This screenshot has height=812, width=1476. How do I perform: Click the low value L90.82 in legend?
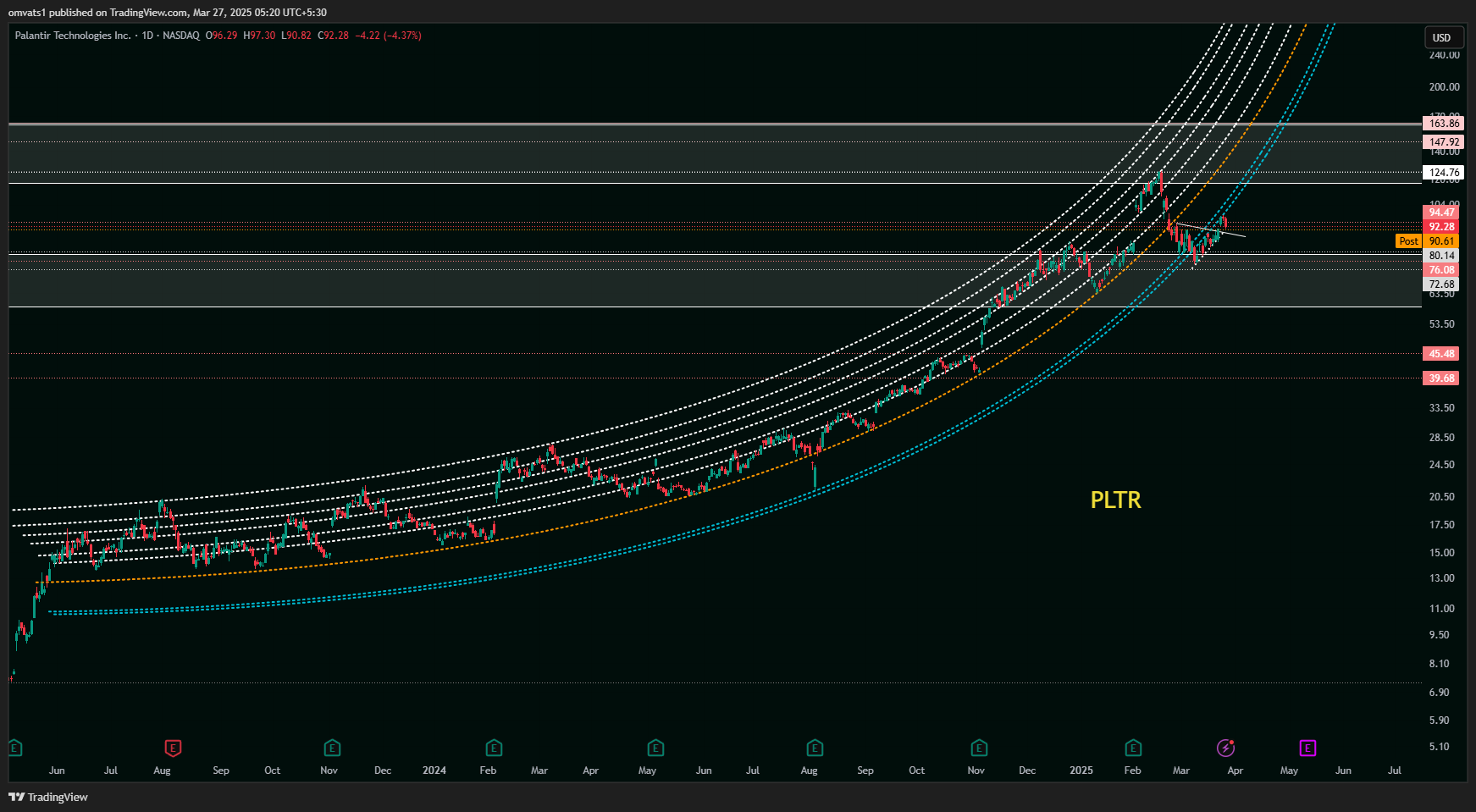tap(296, 36)
